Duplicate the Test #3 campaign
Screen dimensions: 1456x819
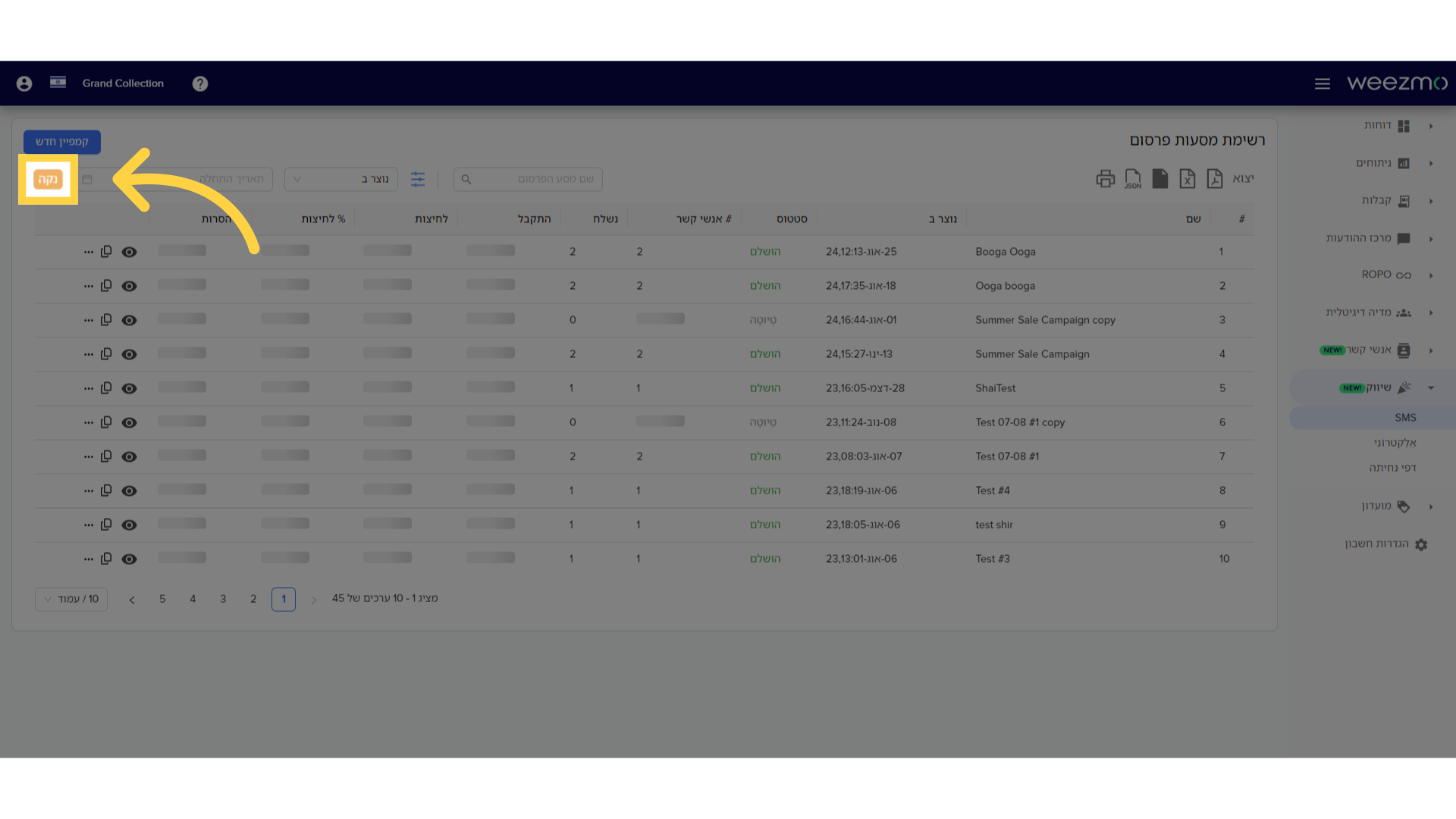[x=106, y=558]
